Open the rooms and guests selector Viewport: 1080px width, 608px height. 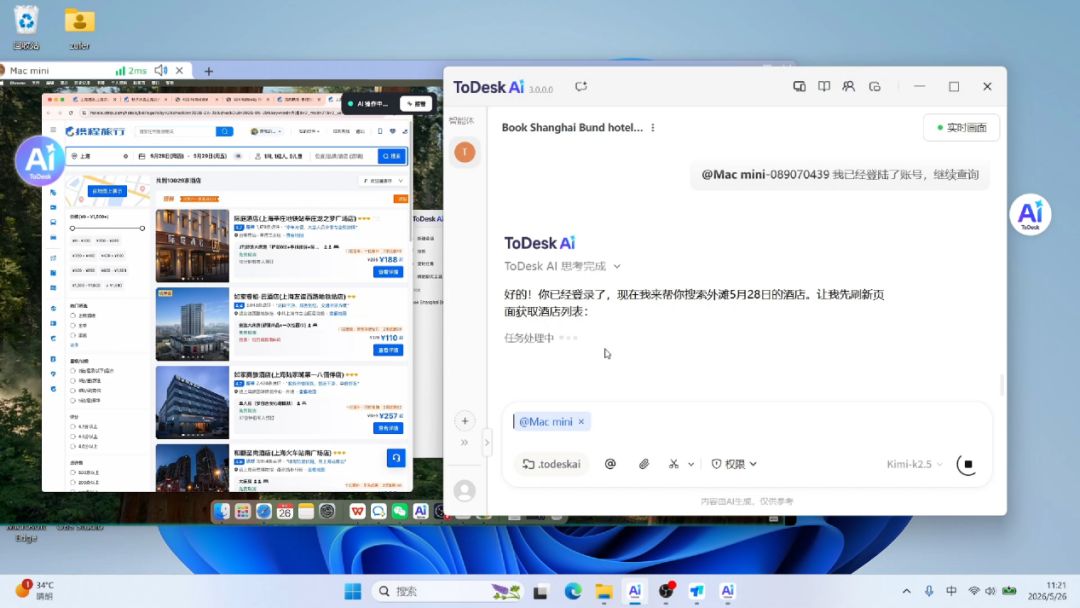(279, 156)
